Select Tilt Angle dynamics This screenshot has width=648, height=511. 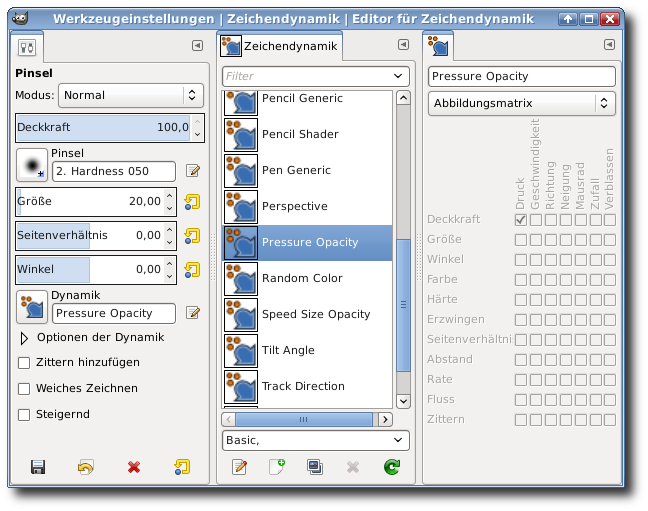click(x=308, y=351)
